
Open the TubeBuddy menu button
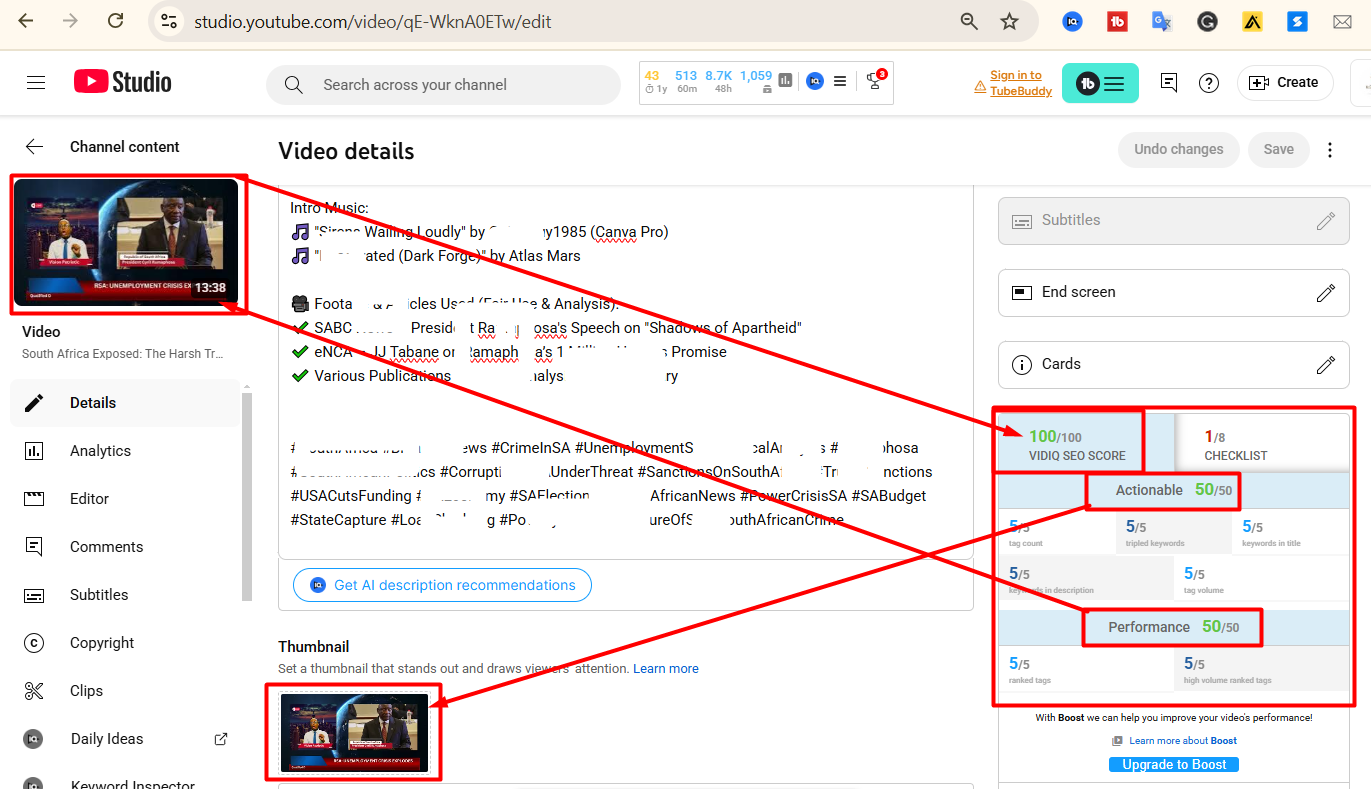coord(1100,84)
